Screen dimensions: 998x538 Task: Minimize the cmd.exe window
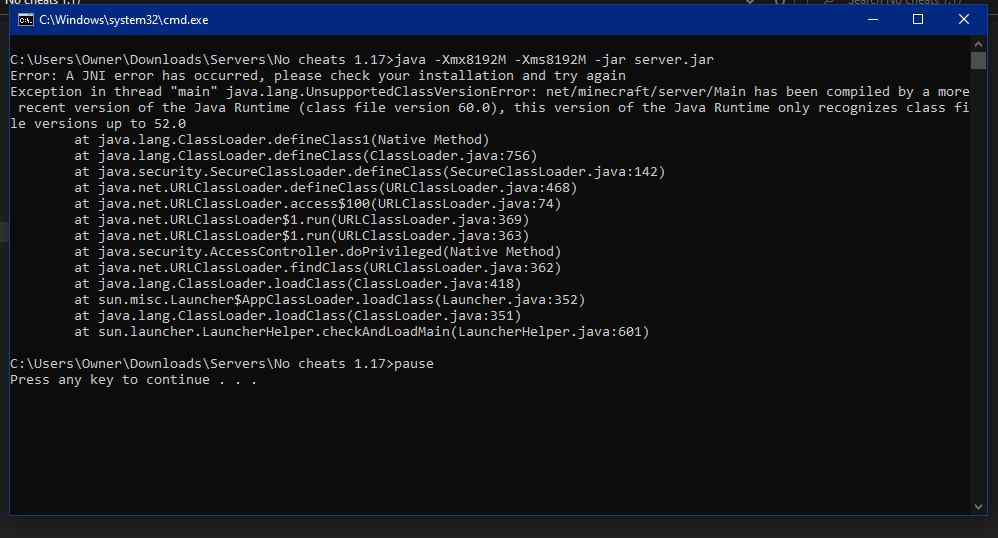tap(873, 20)
